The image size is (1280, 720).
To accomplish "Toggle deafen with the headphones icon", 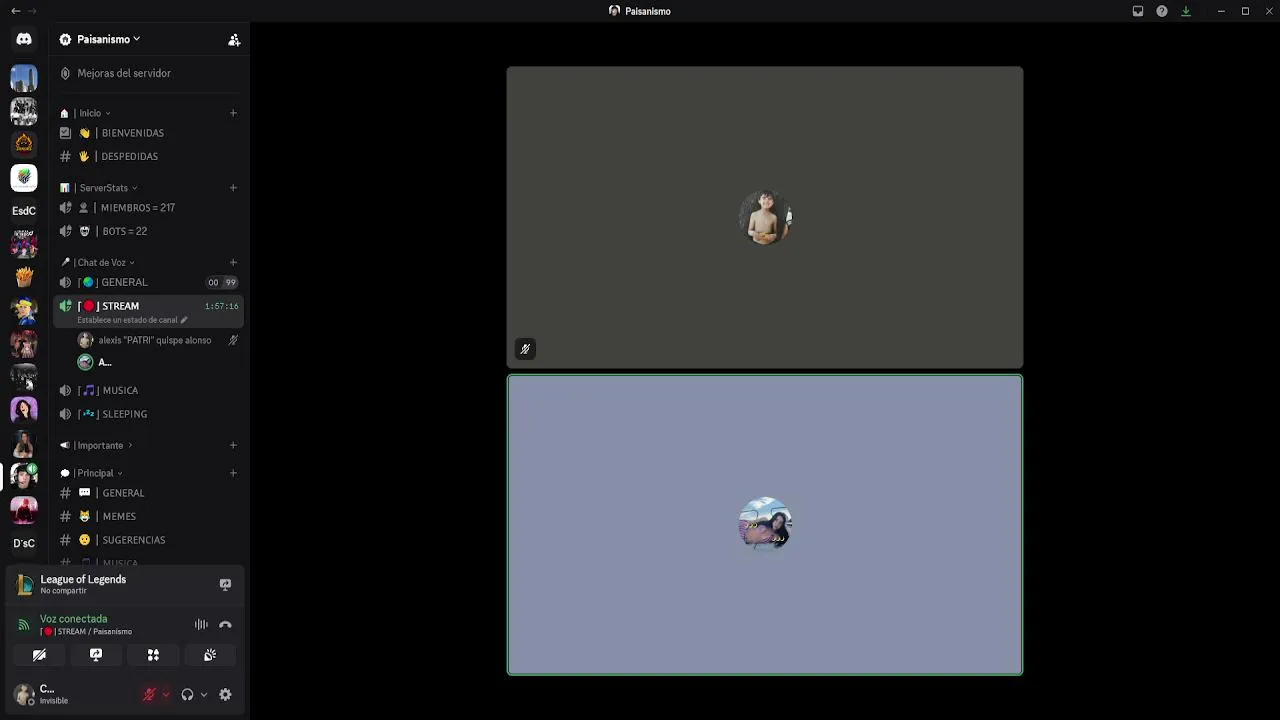I will (x=187, y=695).
